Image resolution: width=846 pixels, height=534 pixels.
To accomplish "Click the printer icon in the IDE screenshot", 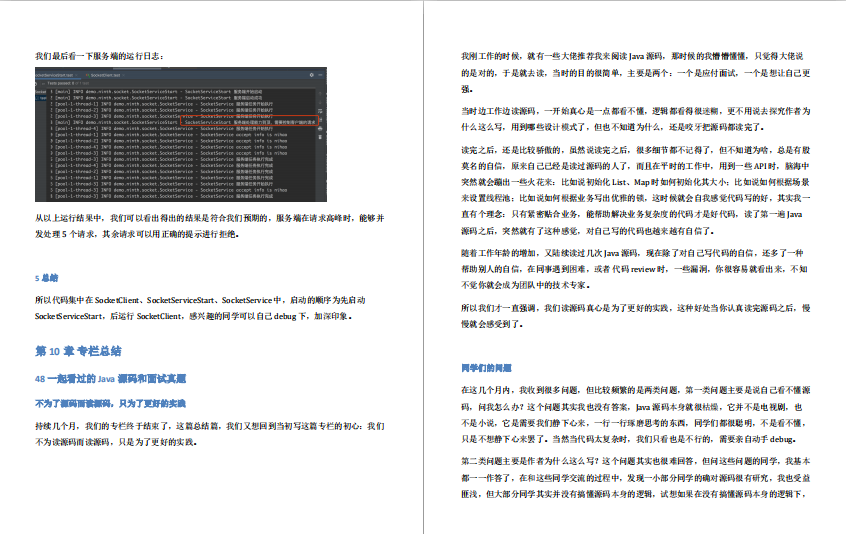I will (x=320, y=129).
